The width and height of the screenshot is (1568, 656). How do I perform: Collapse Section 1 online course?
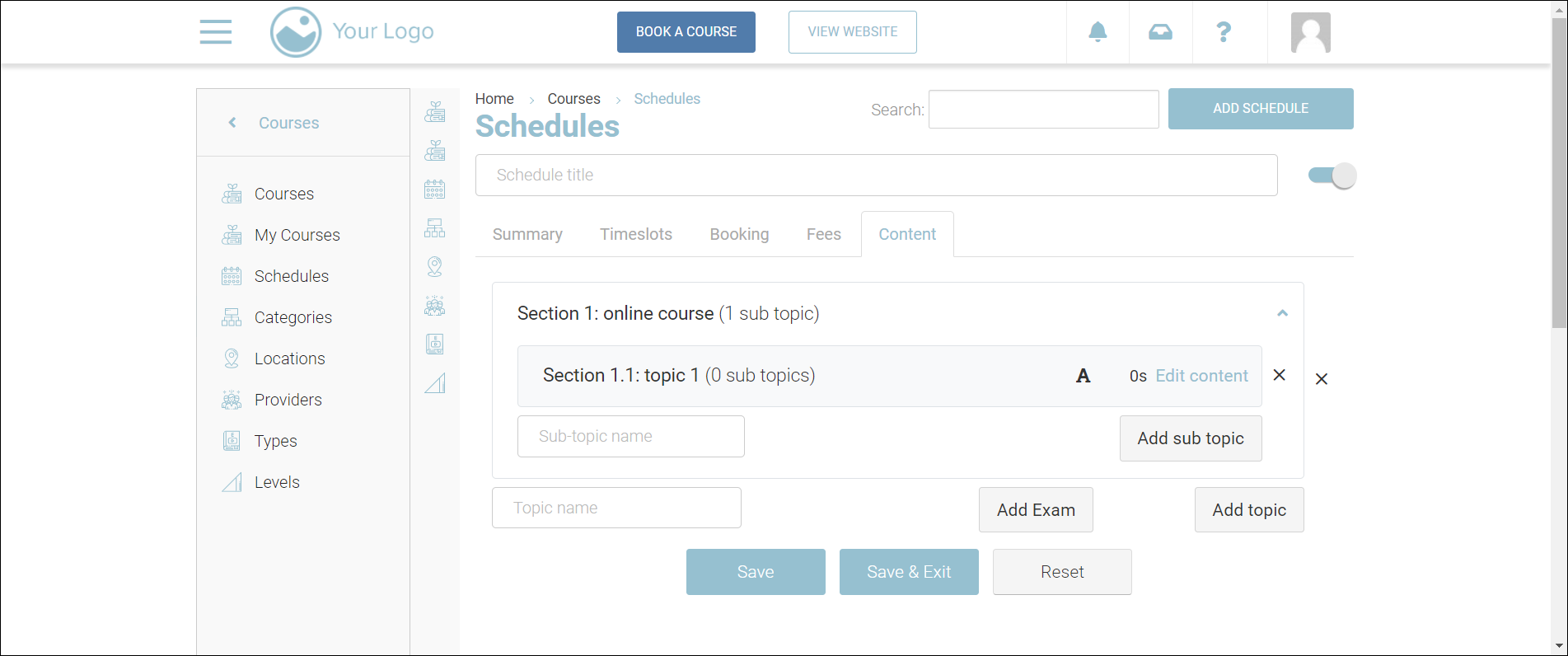1282,313
